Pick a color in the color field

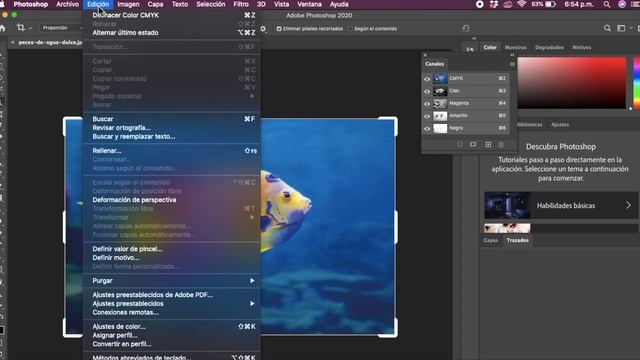571,83
